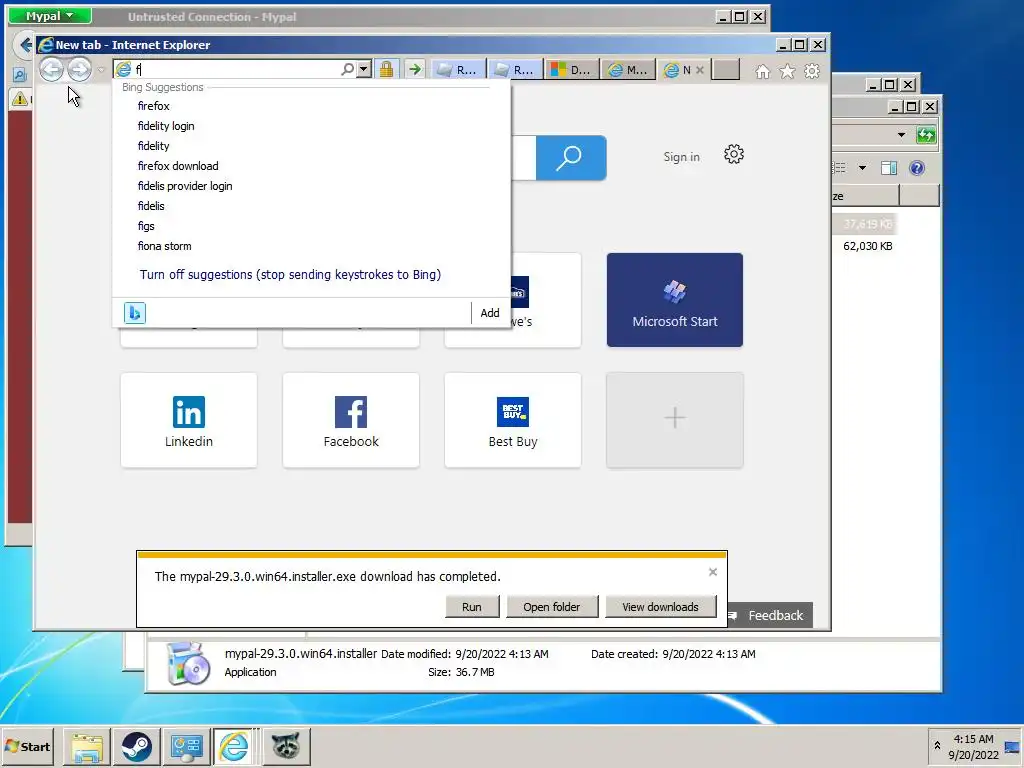Click the Feedback button
This screenshot has width=1024, height=768.
pyautogui.click(x=769, y=615)
